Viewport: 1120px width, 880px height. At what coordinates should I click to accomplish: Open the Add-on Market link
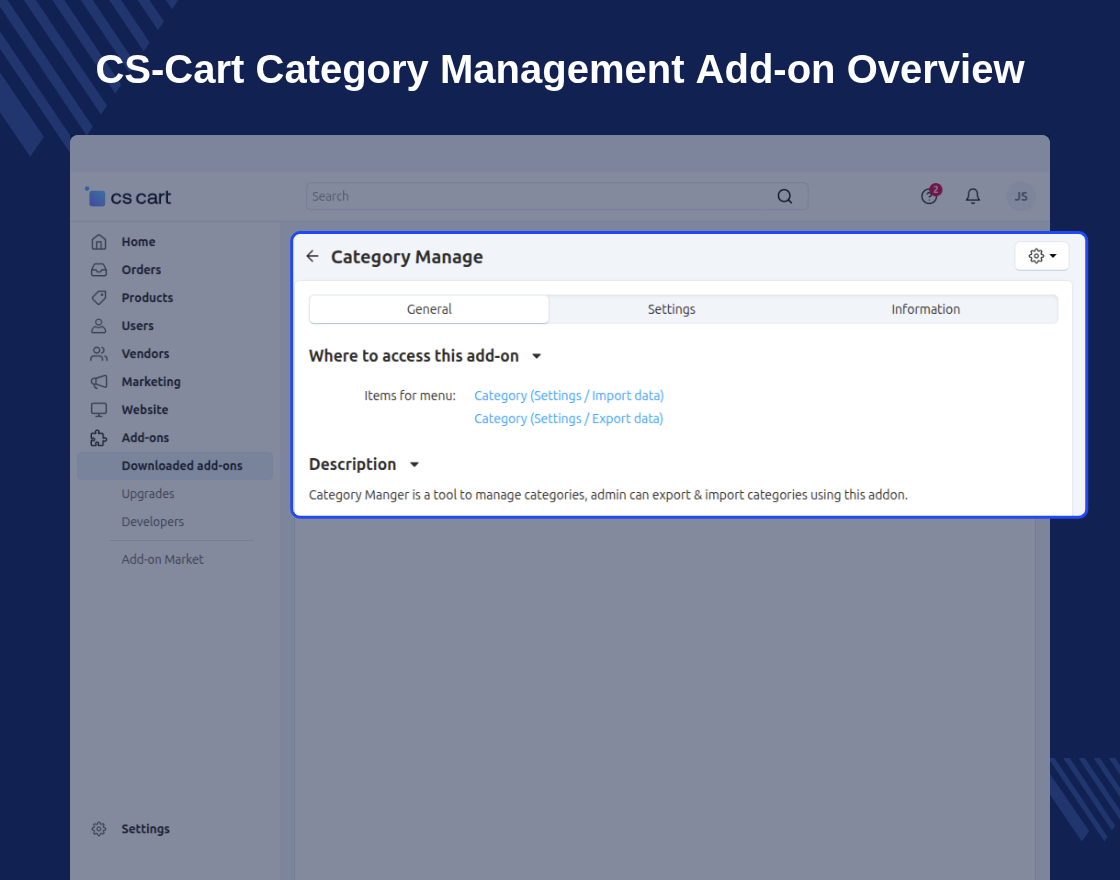point(162,559)
